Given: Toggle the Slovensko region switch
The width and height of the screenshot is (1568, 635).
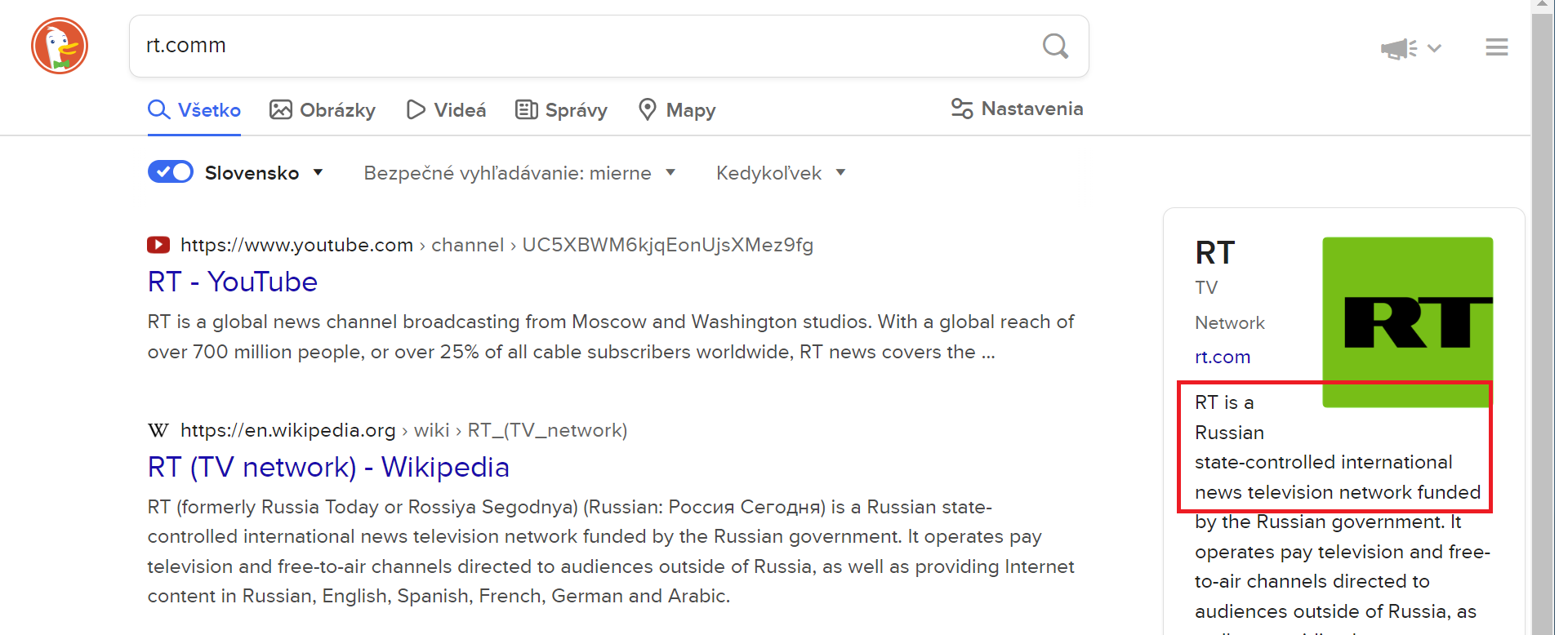Looking at the screenshot, I should [171, 172].
